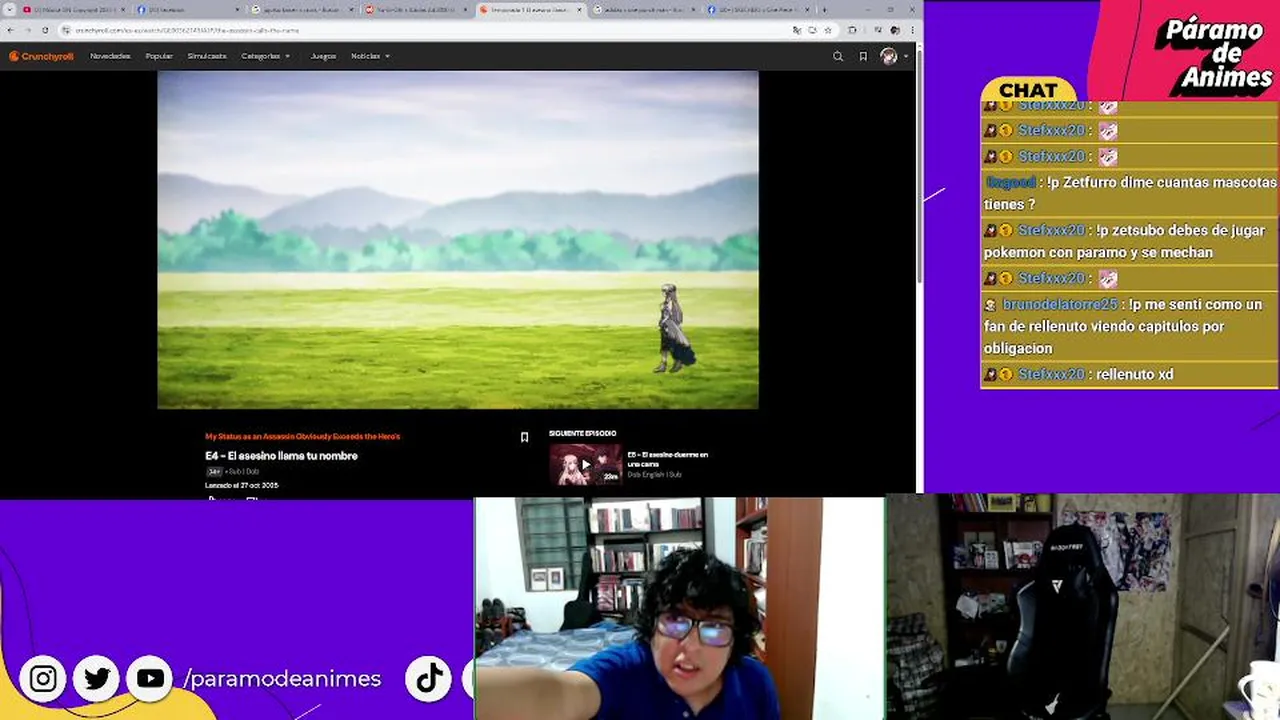Click the Páramo de Animes logo

click(x=1213, y=55)
